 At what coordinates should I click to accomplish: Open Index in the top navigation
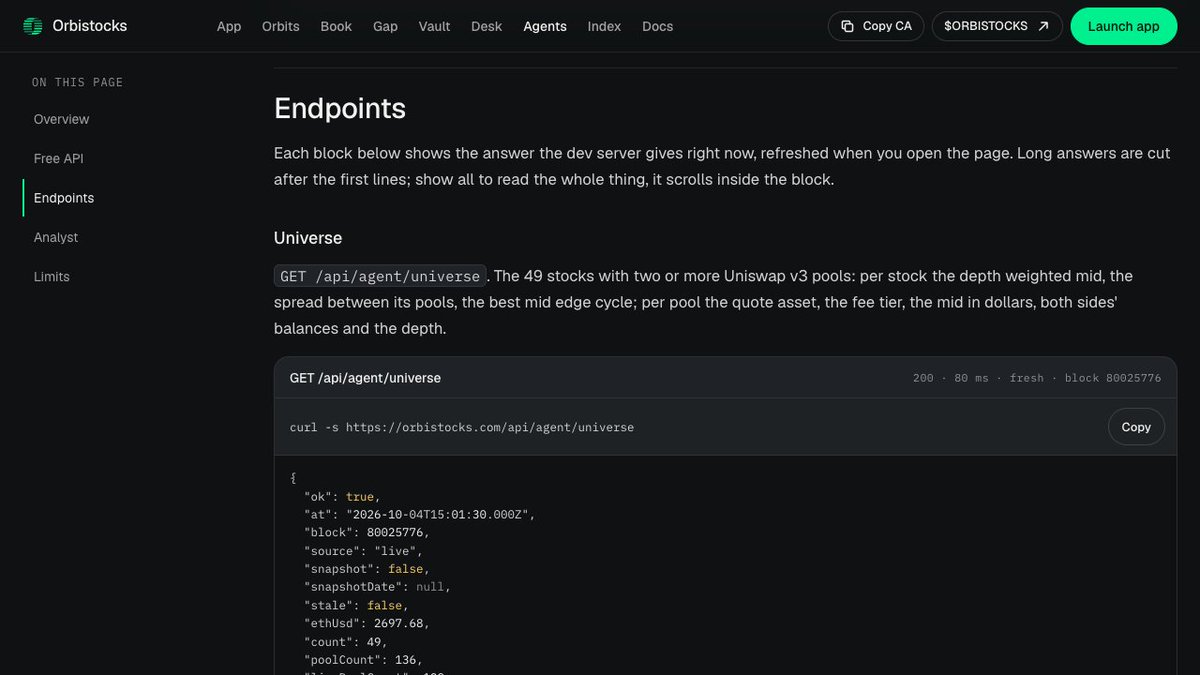tap(604, 26)
